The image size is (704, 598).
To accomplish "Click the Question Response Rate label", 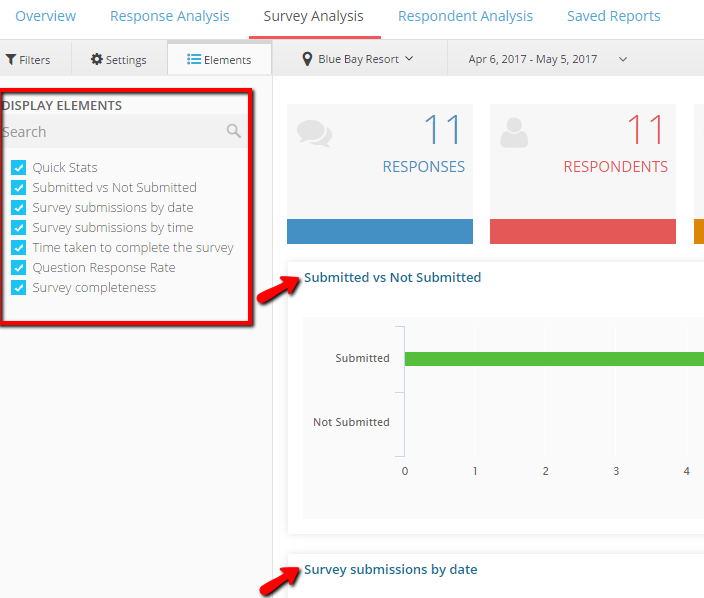I will point(104,268).
